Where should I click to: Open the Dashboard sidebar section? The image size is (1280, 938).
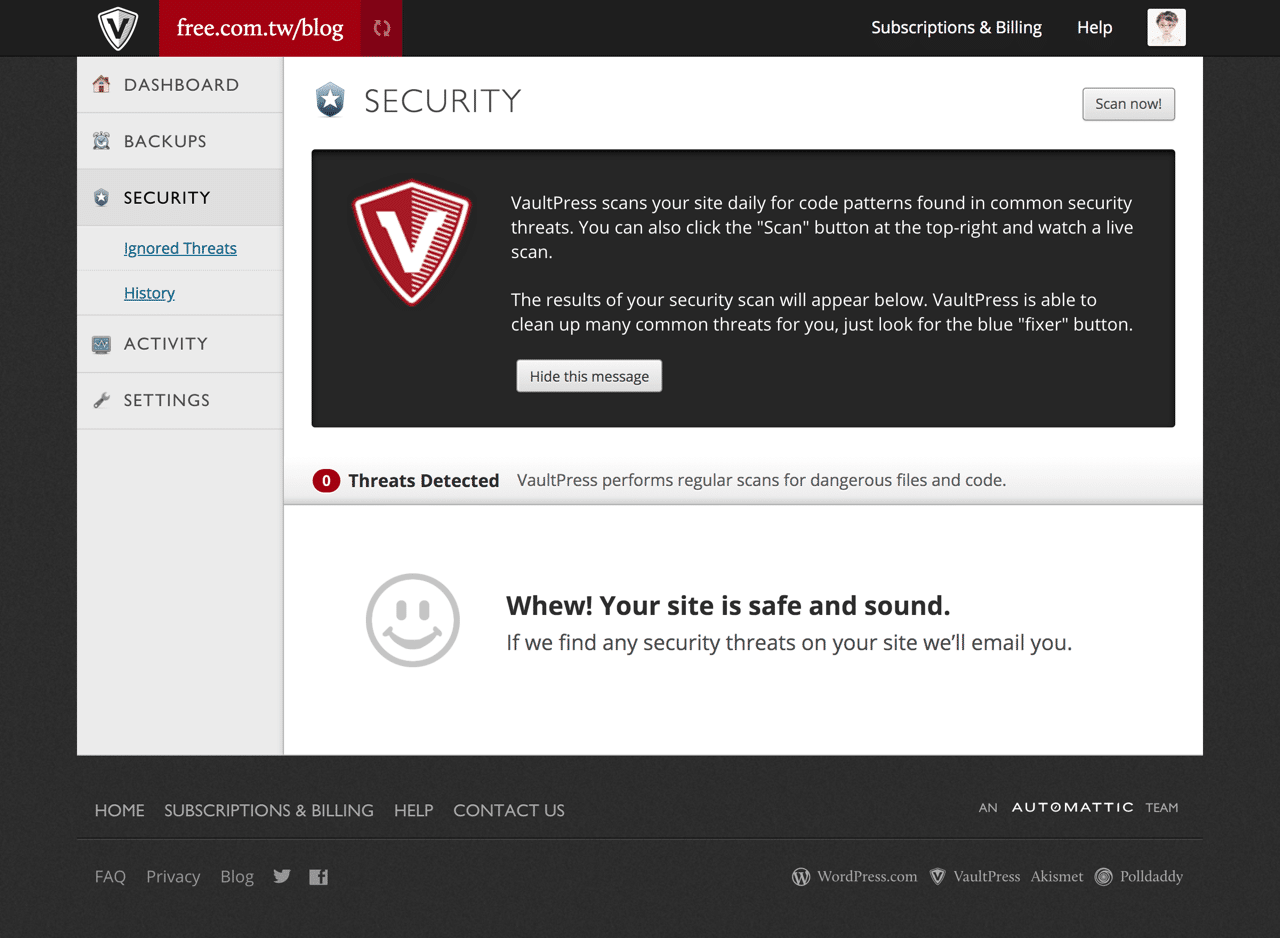tap(180, 85)
